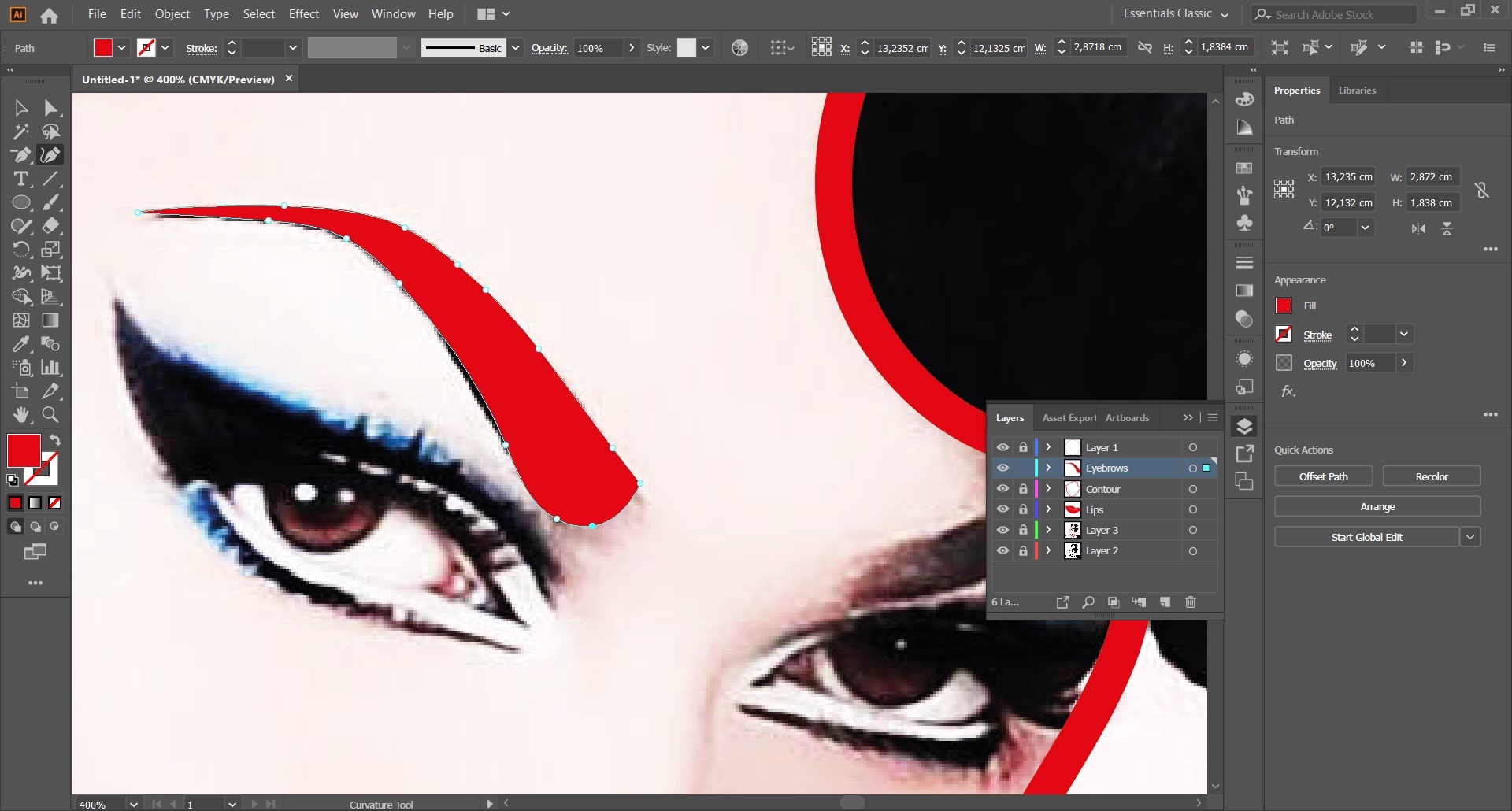Select the Scale tool
Image resolution: width=1512 pixels, height=811 pixels.
coord(51,250)
